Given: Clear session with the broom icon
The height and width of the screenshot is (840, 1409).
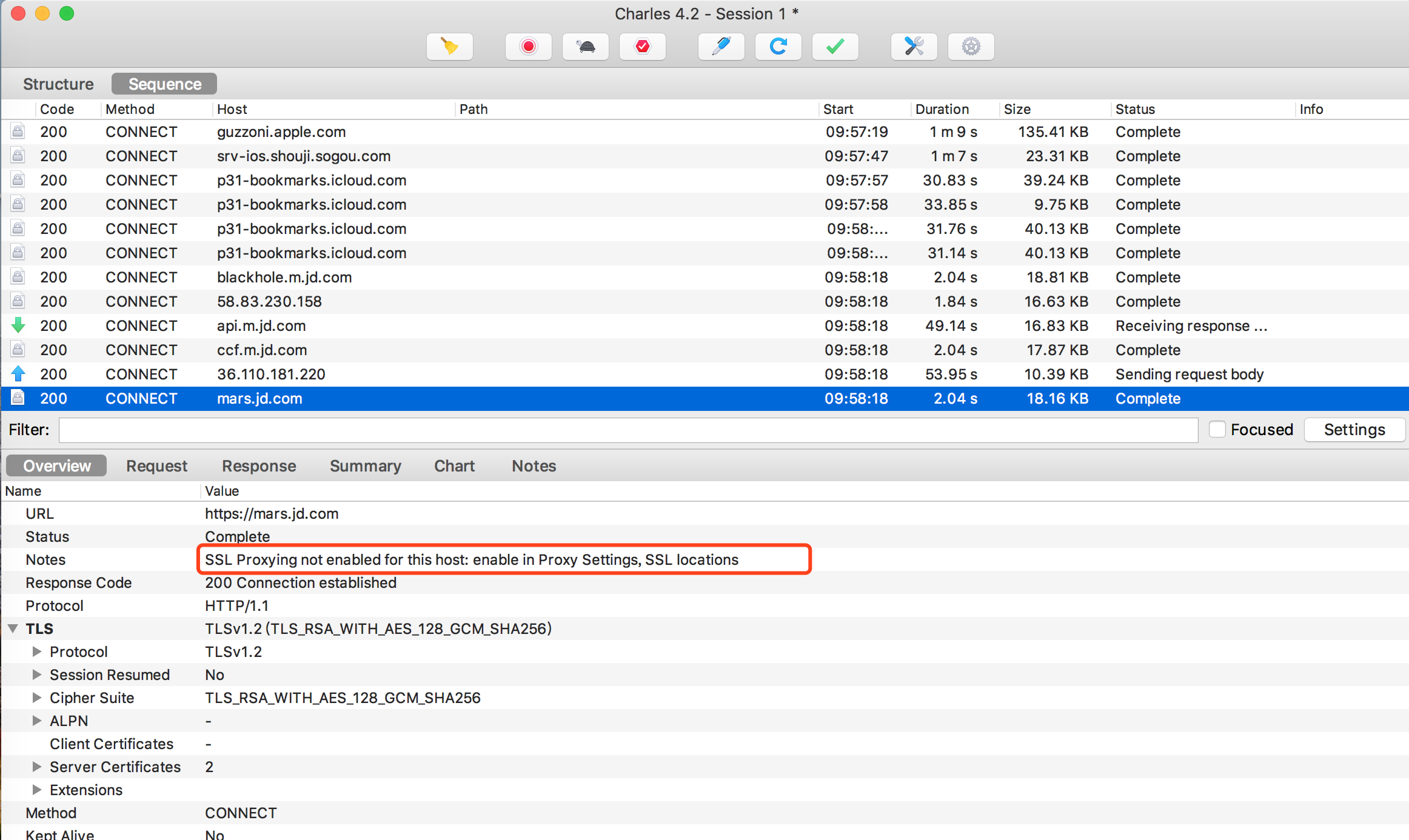Looking at the screenshot, I should click(x=449, y=47).
